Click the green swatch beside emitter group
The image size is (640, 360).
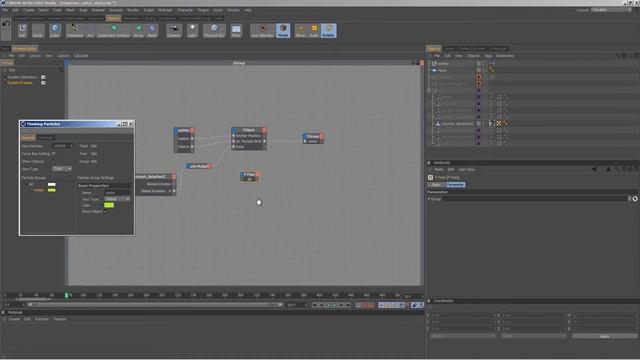pyautogui.click(x=51, y=190)
